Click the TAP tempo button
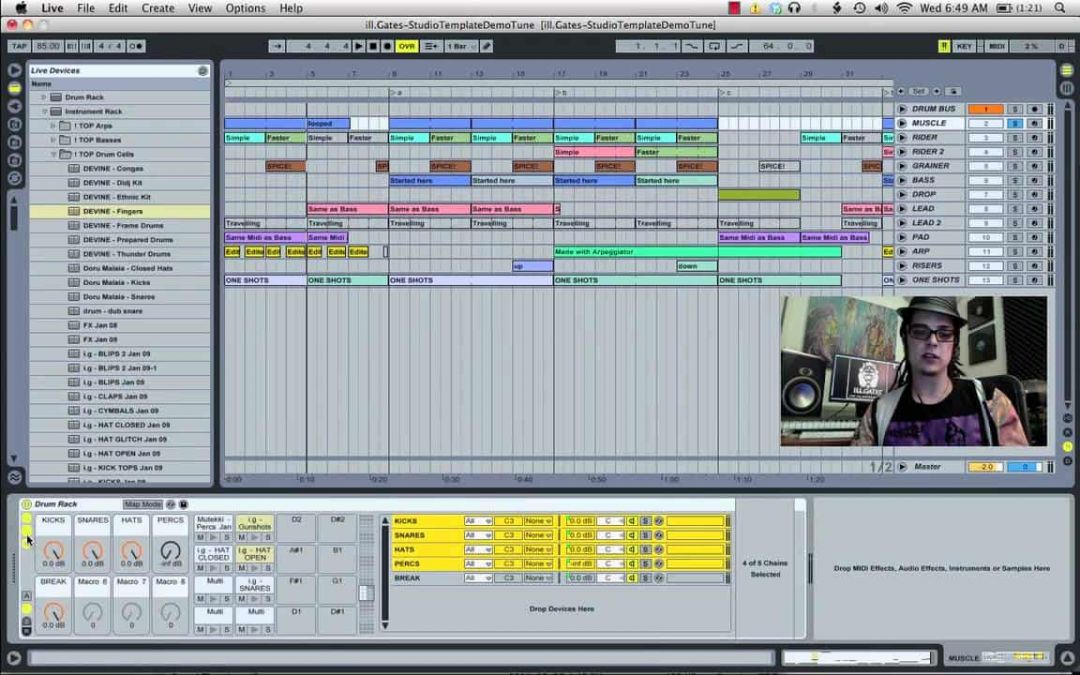This screenshot has width=1080, height=675. click(19, 46)
